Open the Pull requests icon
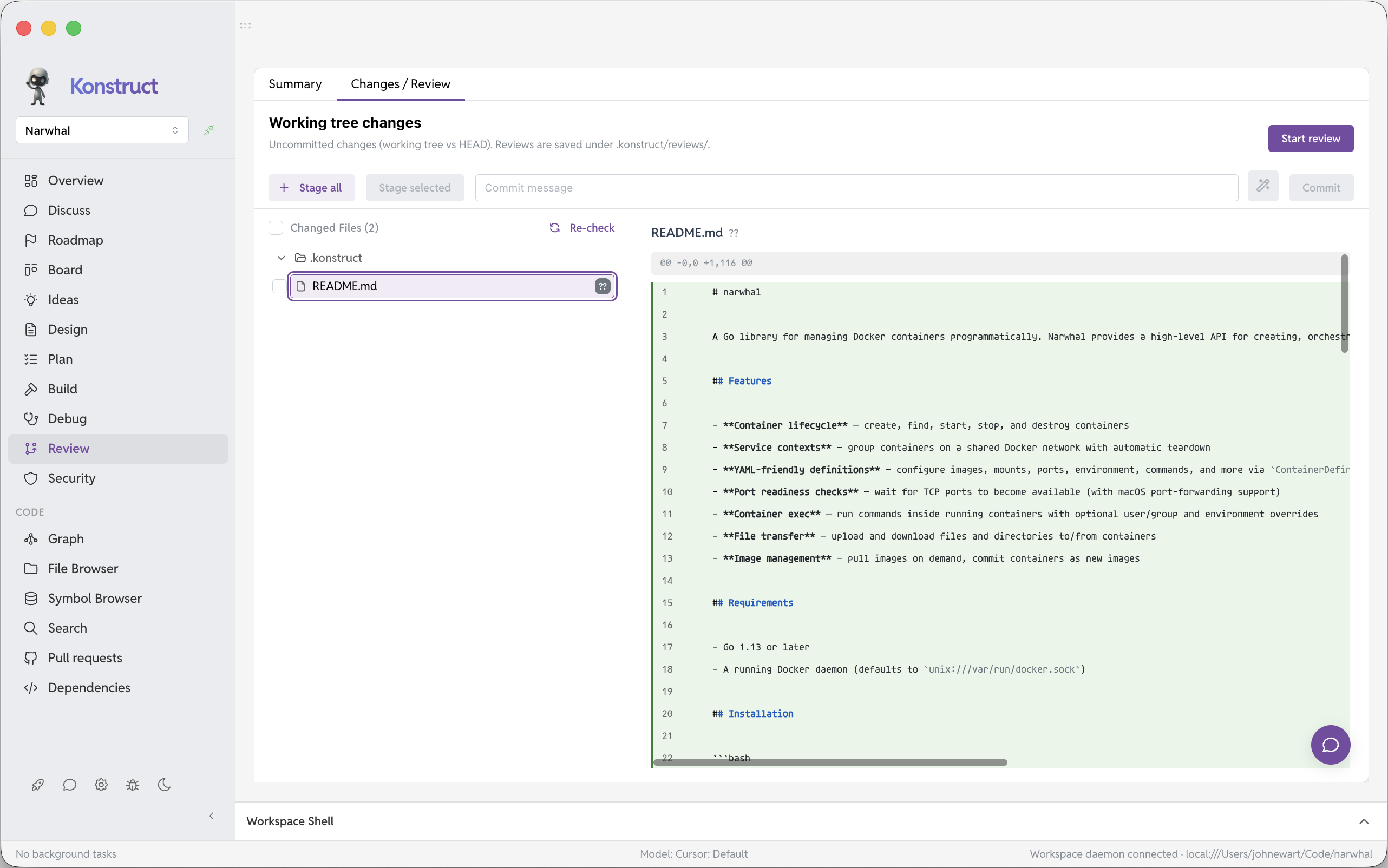 tap(31, 659)
